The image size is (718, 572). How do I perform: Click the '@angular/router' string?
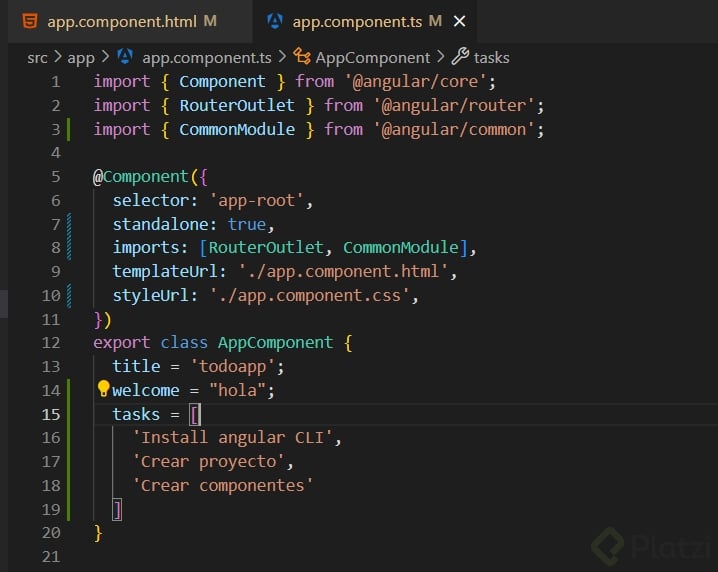click(x=453, y=106)
